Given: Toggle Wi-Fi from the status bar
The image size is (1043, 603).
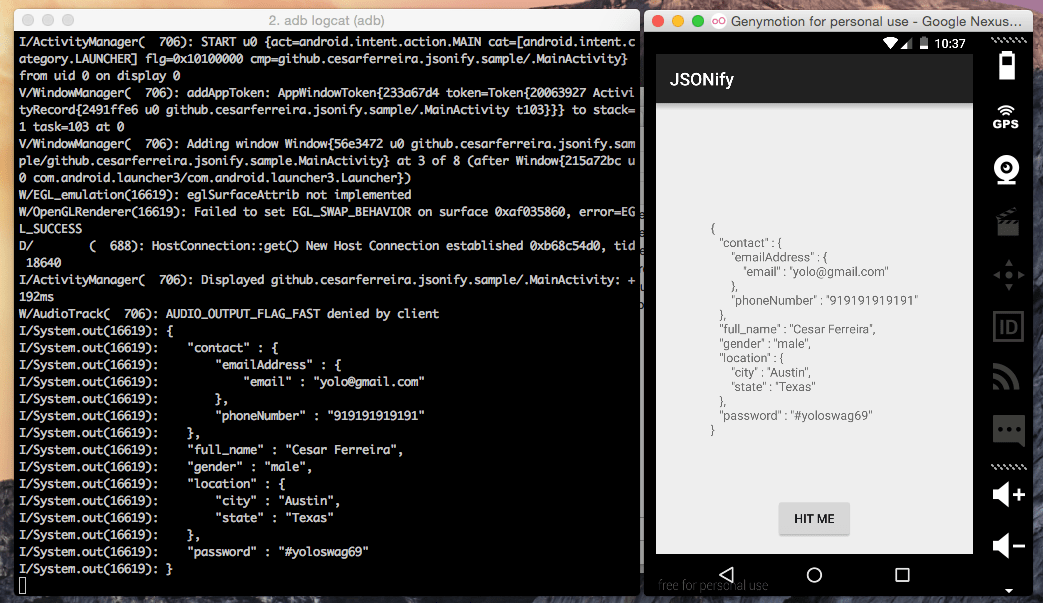Looking at the screenshot, I should 892,43.
